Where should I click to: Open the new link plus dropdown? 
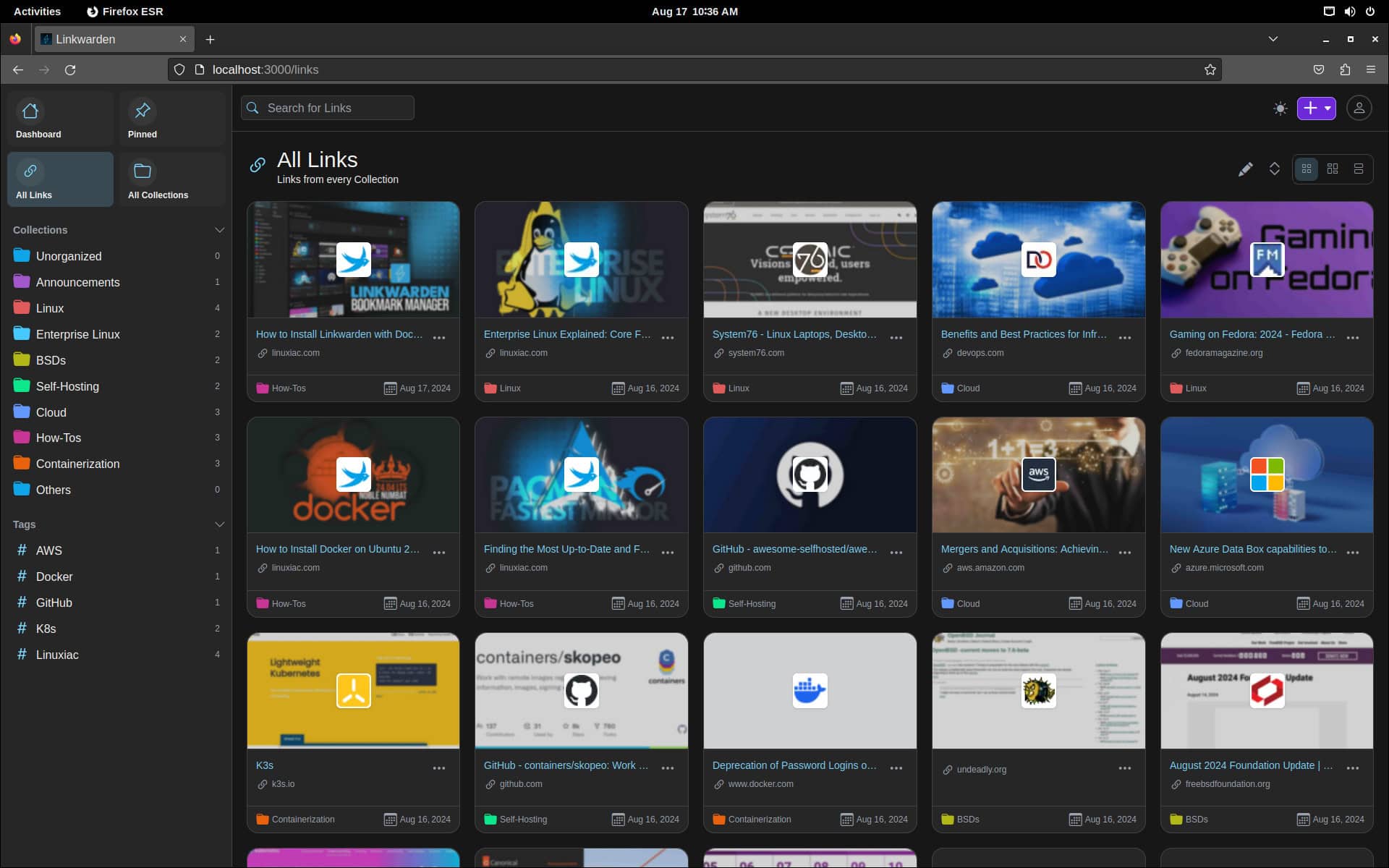(1316, 109)
